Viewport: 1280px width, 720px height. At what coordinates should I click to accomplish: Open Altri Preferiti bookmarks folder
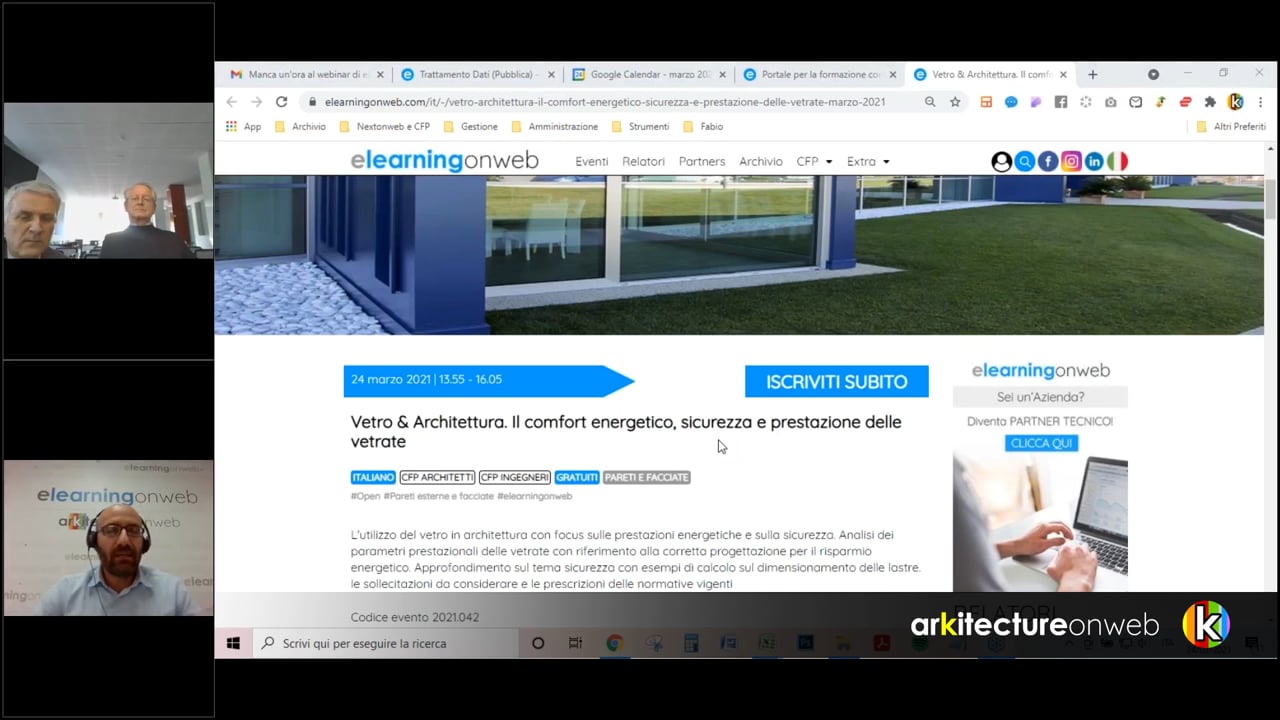coord(1231,127)
